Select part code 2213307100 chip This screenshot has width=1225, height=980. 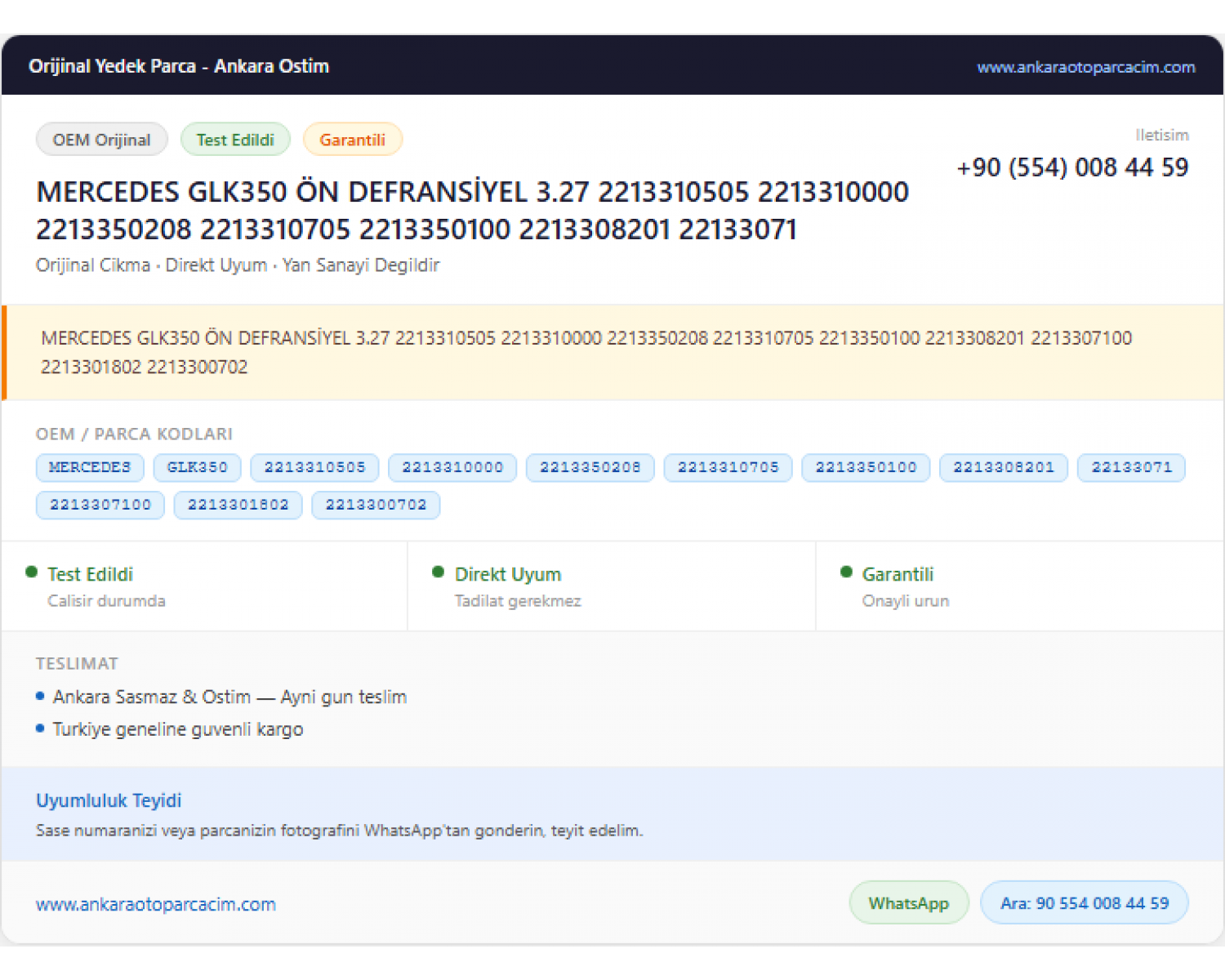click(100, 505)
